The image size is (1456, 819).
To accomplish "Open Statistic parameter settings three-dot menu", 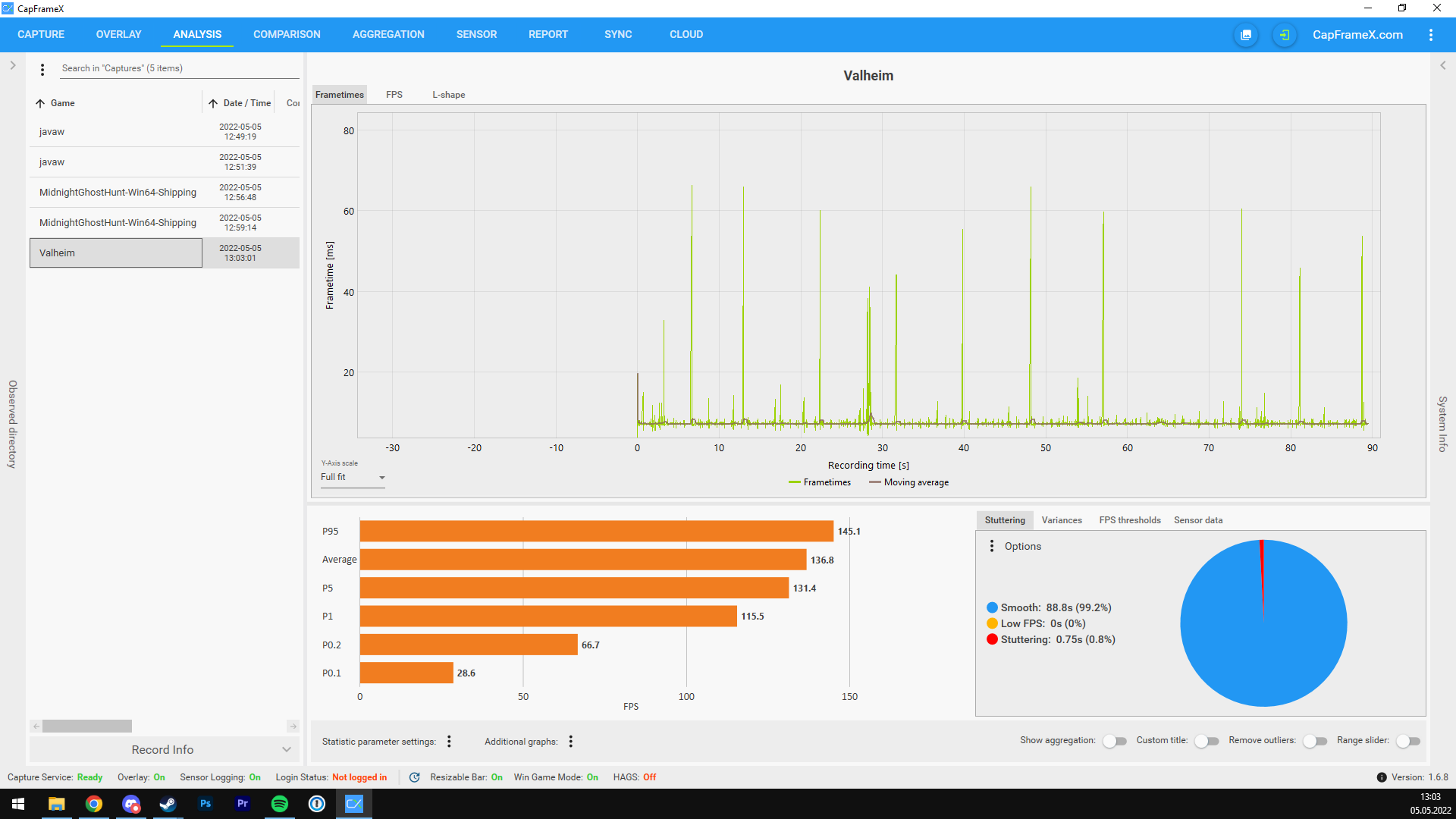I will click(x=449, y=742).
